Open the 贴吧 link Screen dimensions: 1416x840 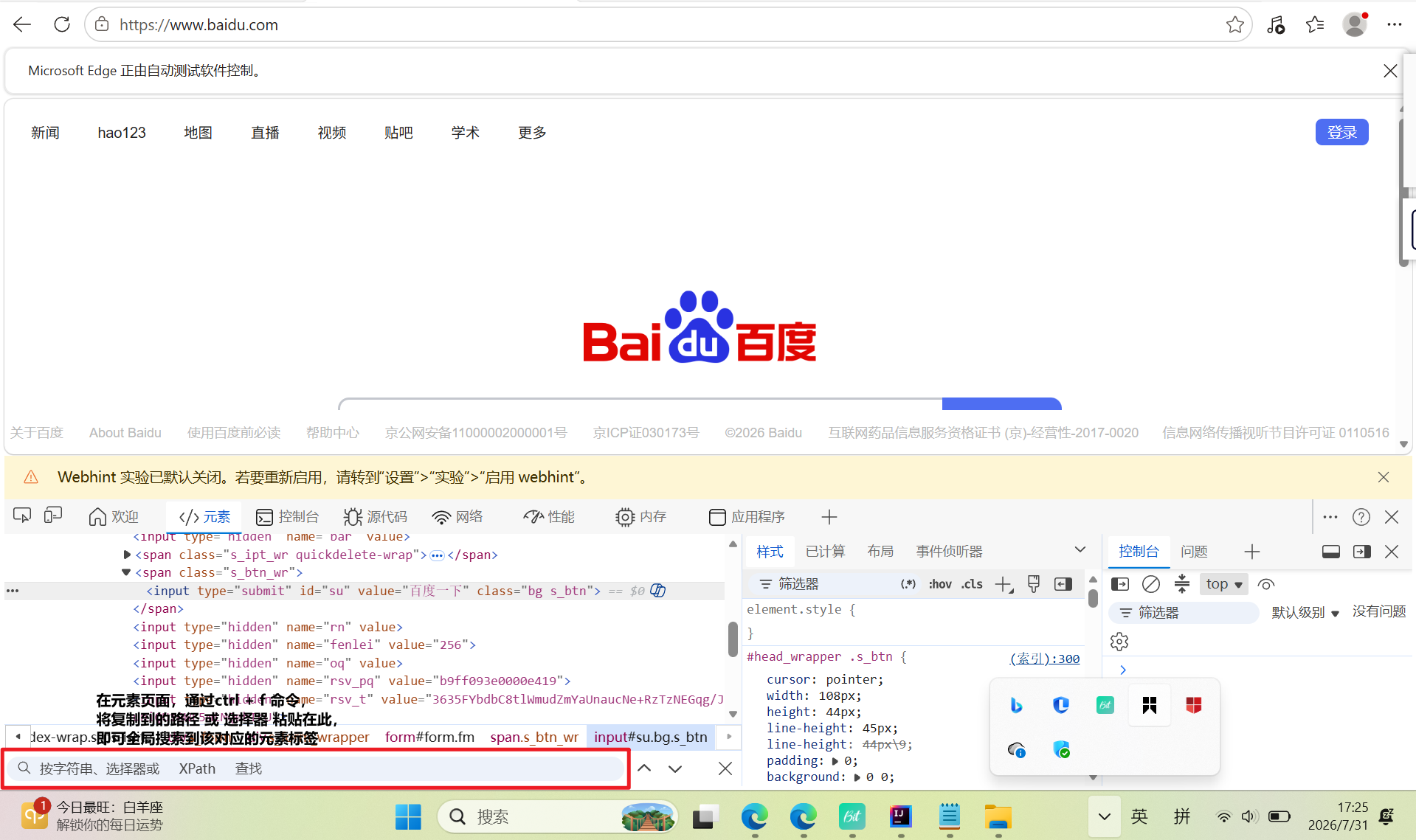point(398,133)
